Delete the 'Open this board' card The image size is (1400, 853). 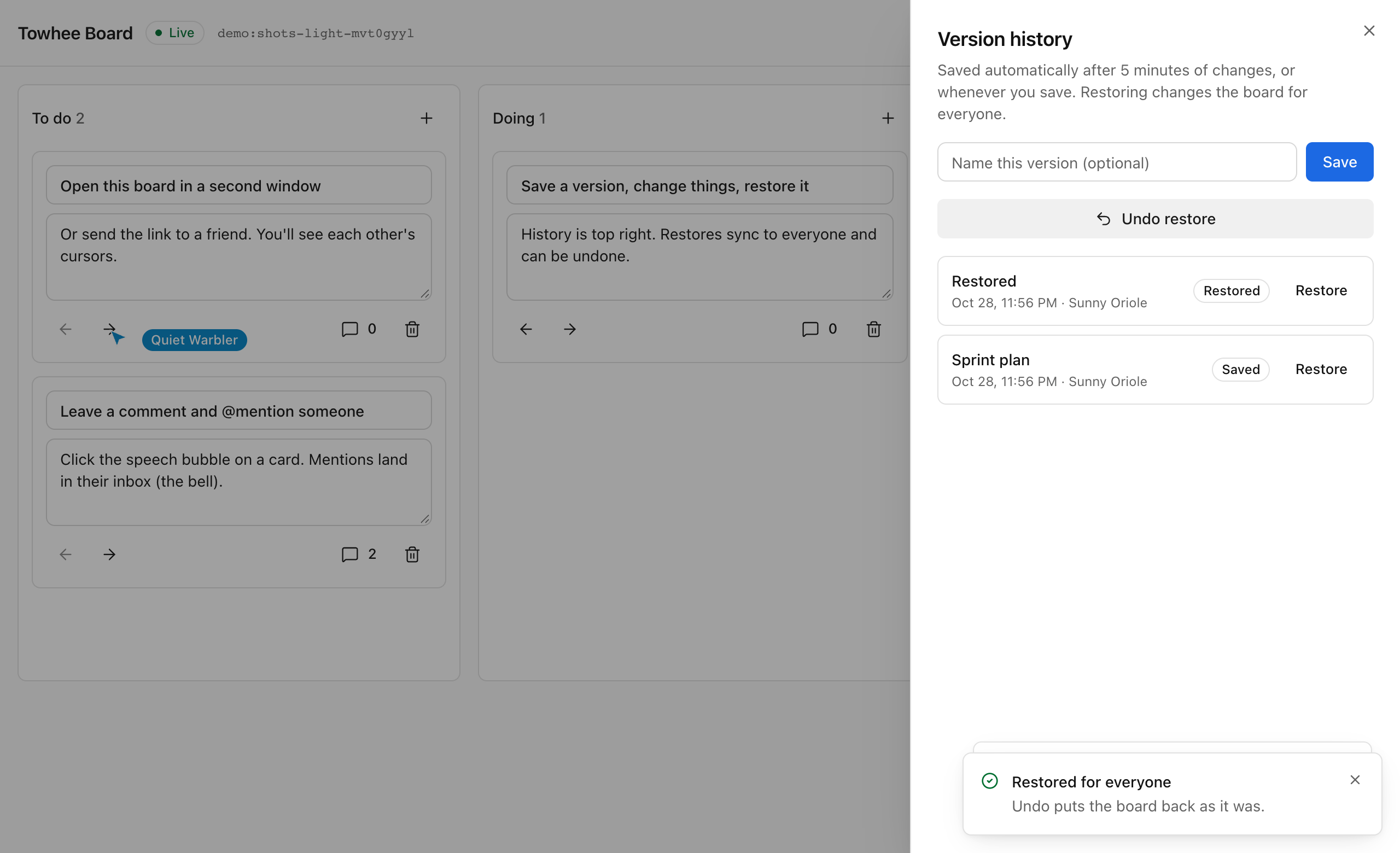point(412,329)
